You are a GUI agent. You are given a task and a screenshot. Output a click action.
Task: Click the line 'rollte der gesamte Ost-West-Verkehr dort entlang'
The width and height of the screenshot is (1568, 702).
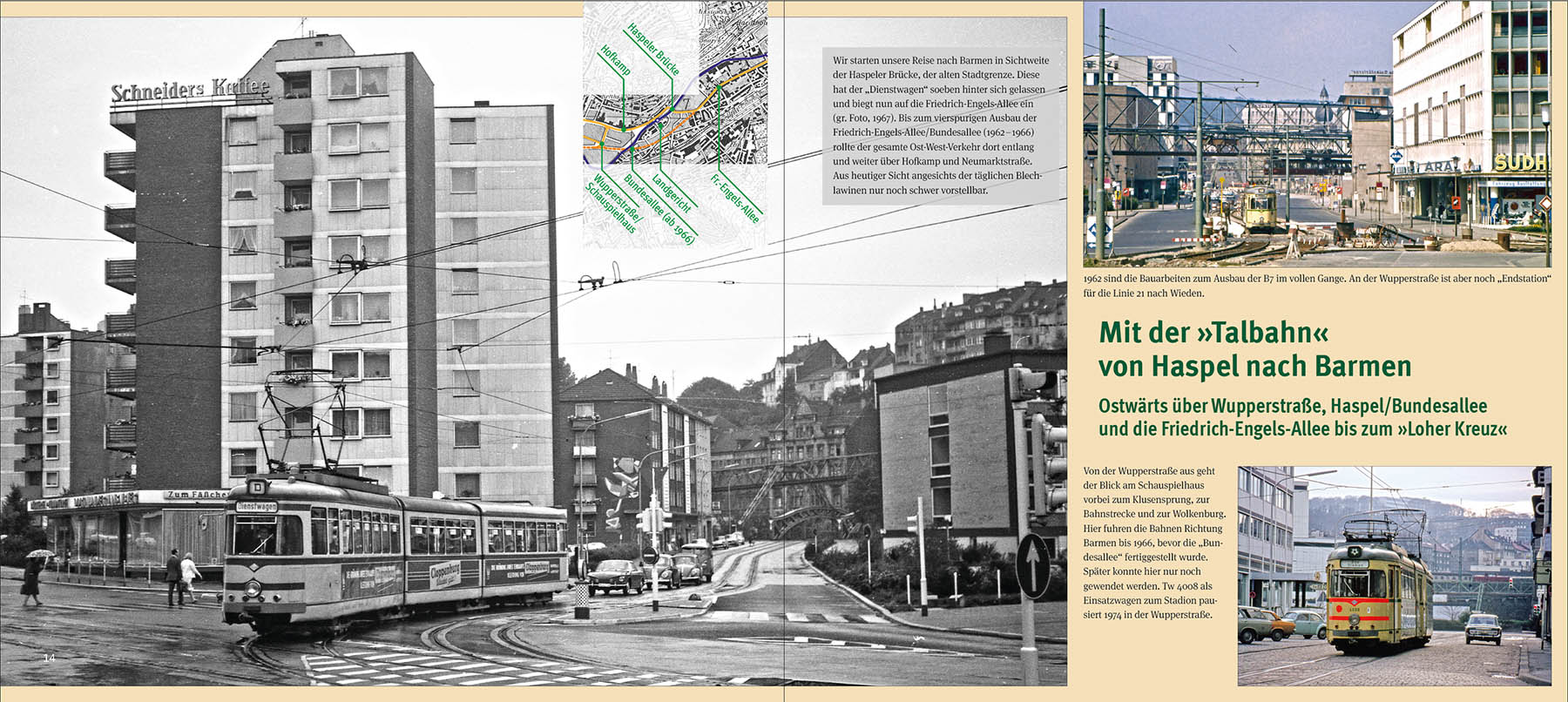click(933, 146)
